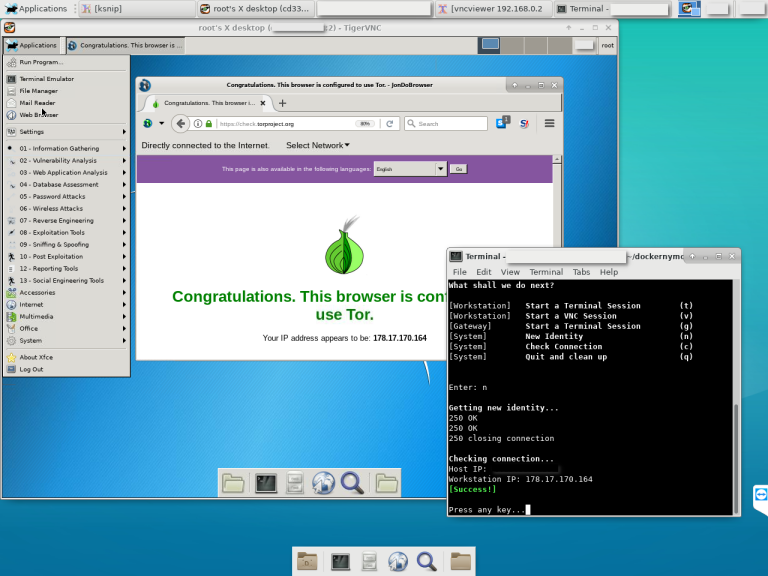The height and width of the screenshot is (576, 768).
Task: Expand 04 - Database Assessment submenu
Action: [67, 185]
